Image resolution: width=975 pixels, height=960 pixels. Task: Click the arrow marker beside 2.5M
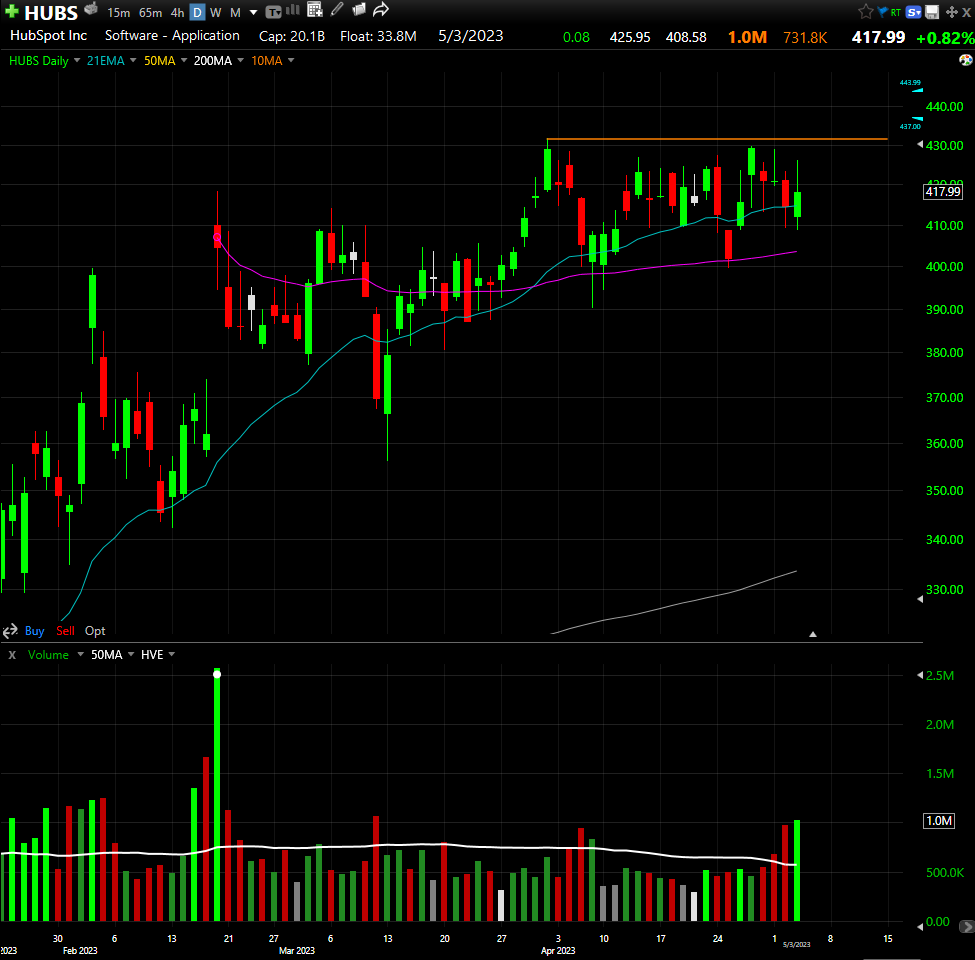920,675
